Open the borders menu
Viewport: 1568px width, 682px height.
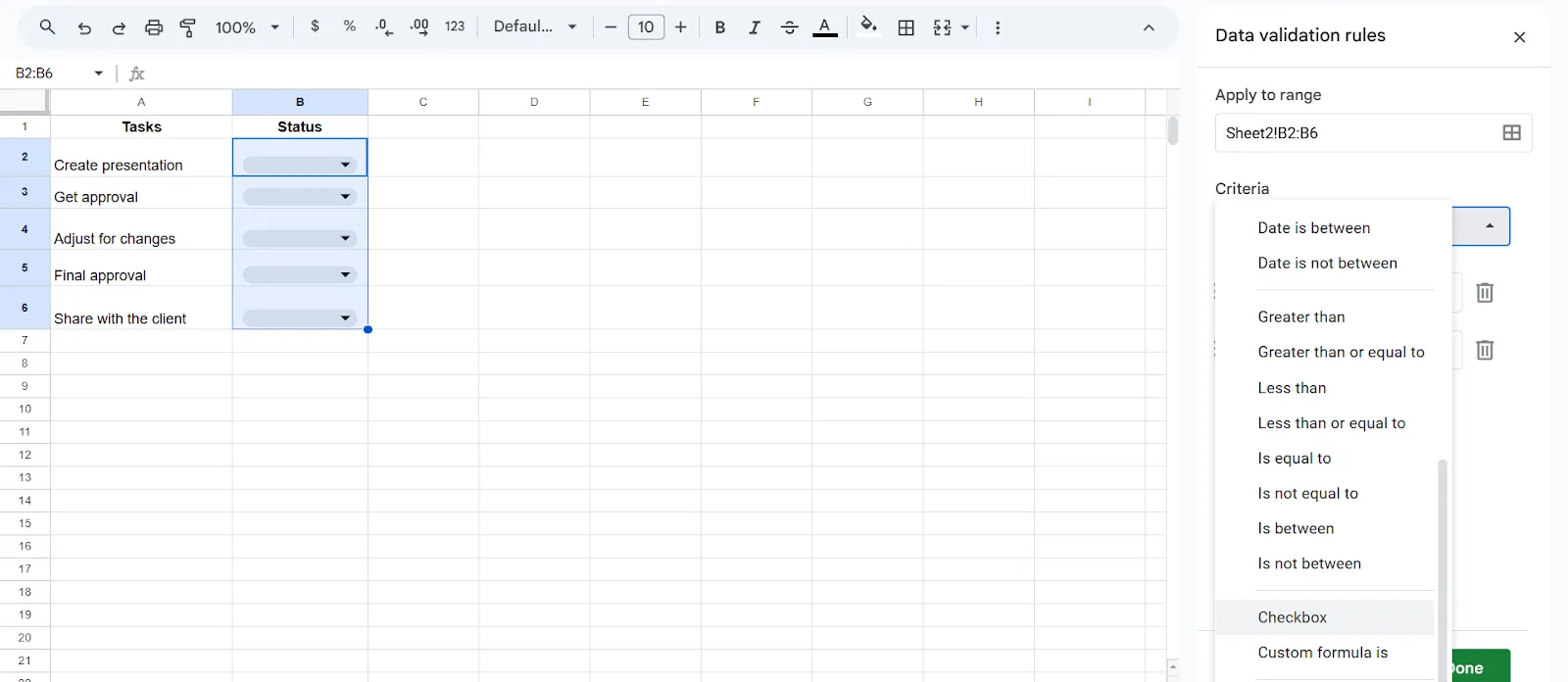(906, 27)
